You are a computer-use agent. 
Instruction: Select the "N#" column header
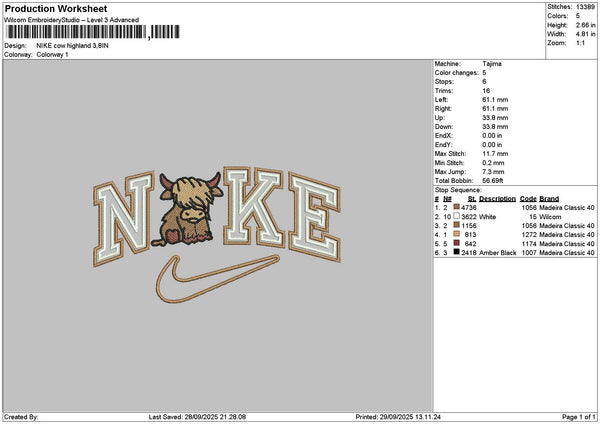pos(447,199)
